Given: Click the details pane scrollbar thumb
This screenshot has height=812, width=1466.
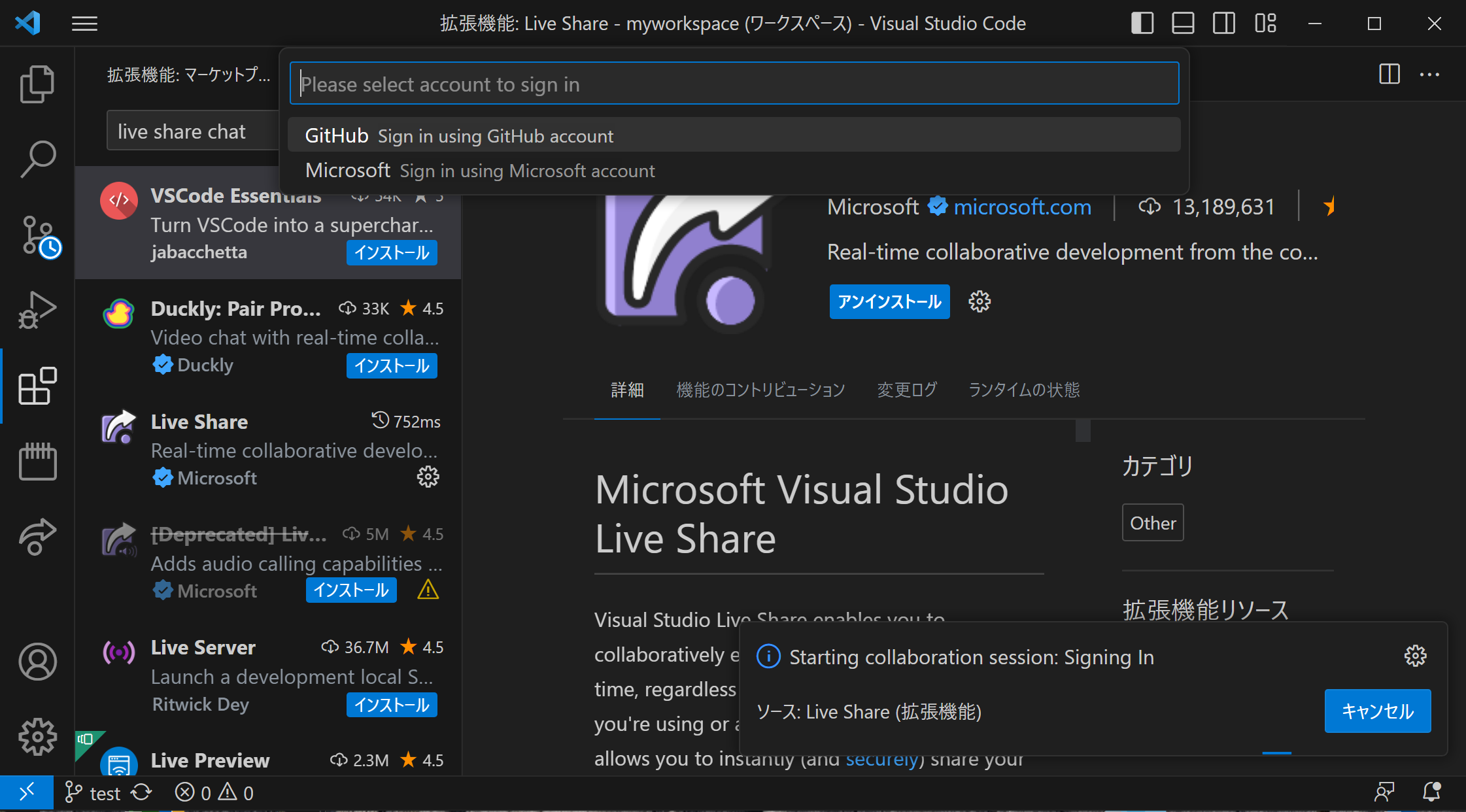Looking at the screenshot, I should point(1083,430).
